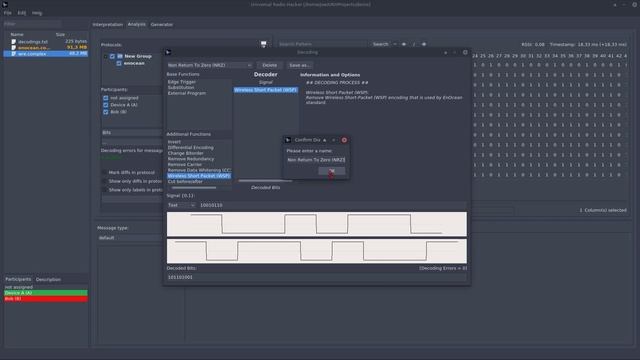
Task: Enable Mark diffs in protocol
Action: click(105, 173)
